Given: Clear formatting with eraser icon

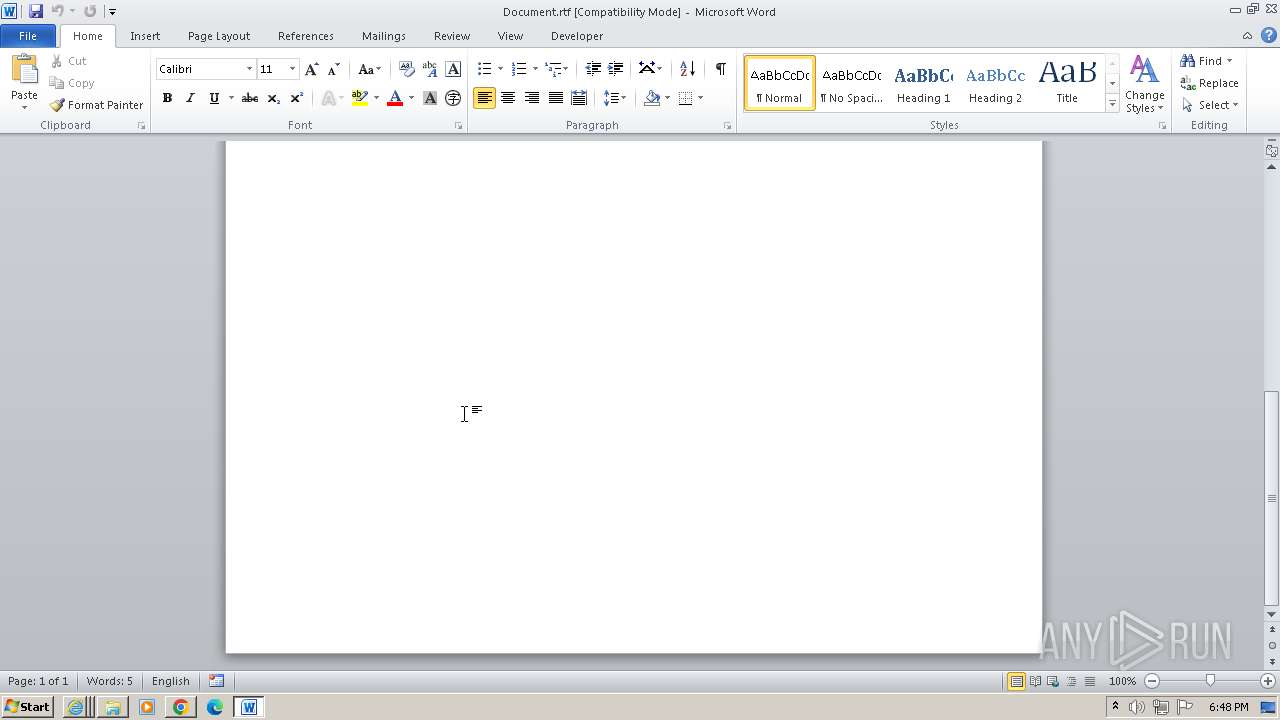Looking at the screenshot, I should (406, 69).
